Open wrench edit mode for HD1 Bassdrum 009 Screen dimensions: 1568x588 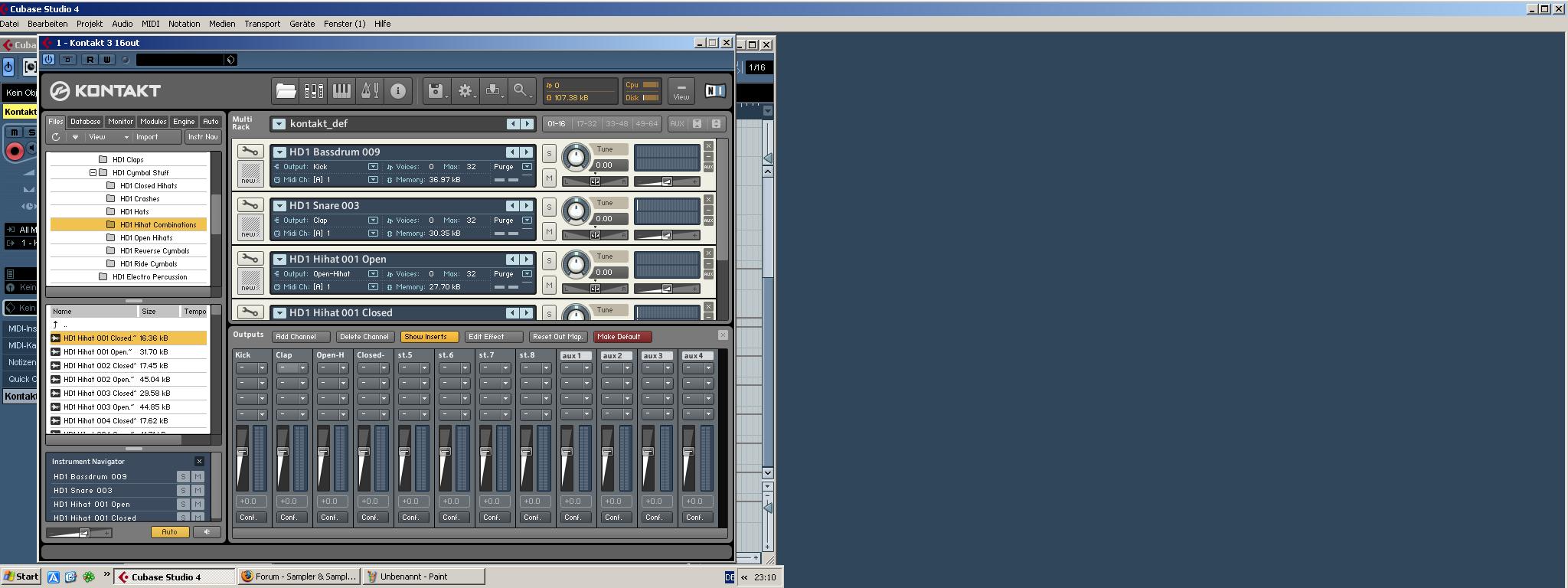pos(250,151)
